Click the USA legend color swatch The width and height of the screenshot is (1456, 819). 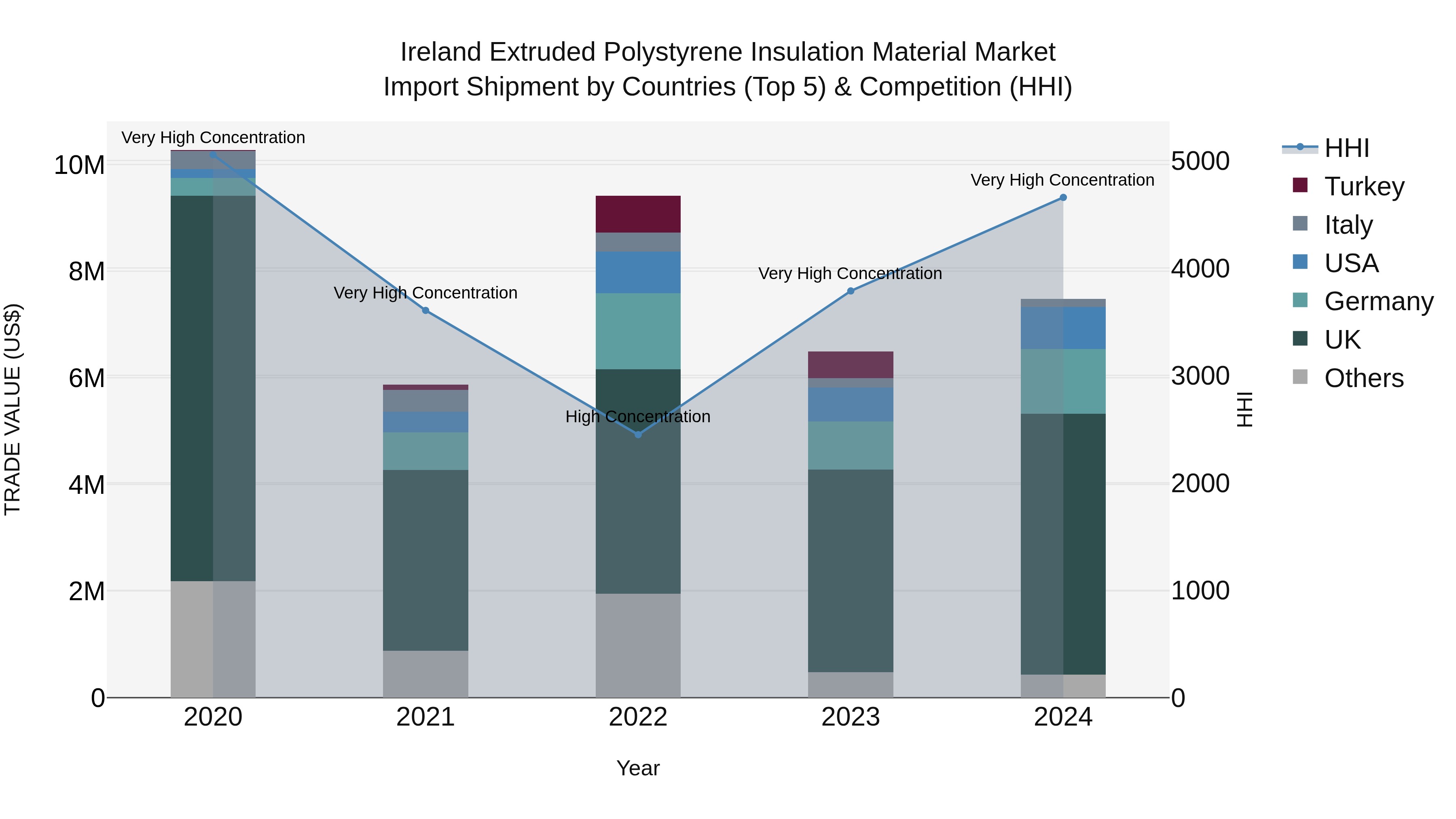[1301, 262]
